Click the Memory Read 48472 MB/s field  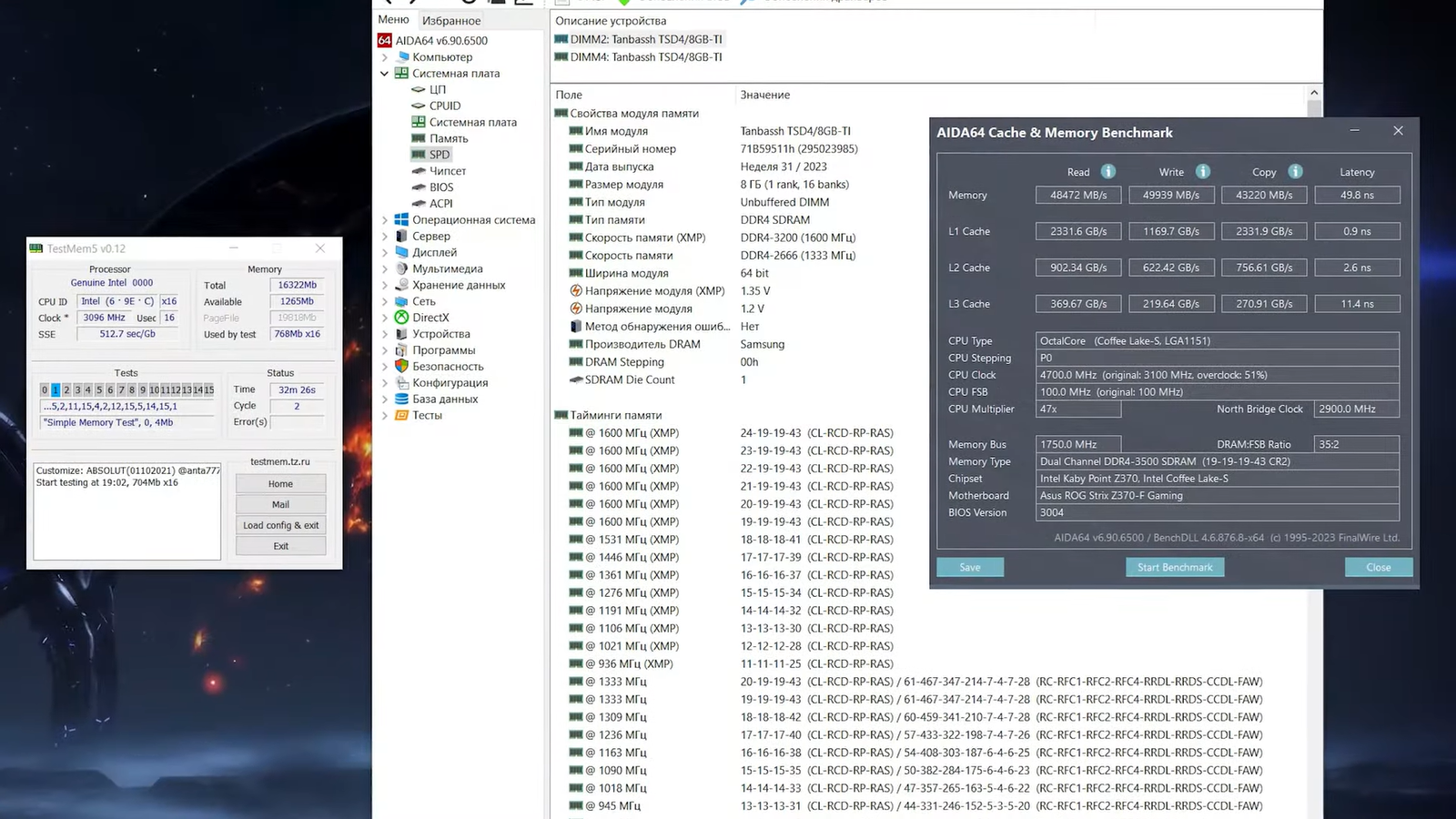pos(1078,195)
